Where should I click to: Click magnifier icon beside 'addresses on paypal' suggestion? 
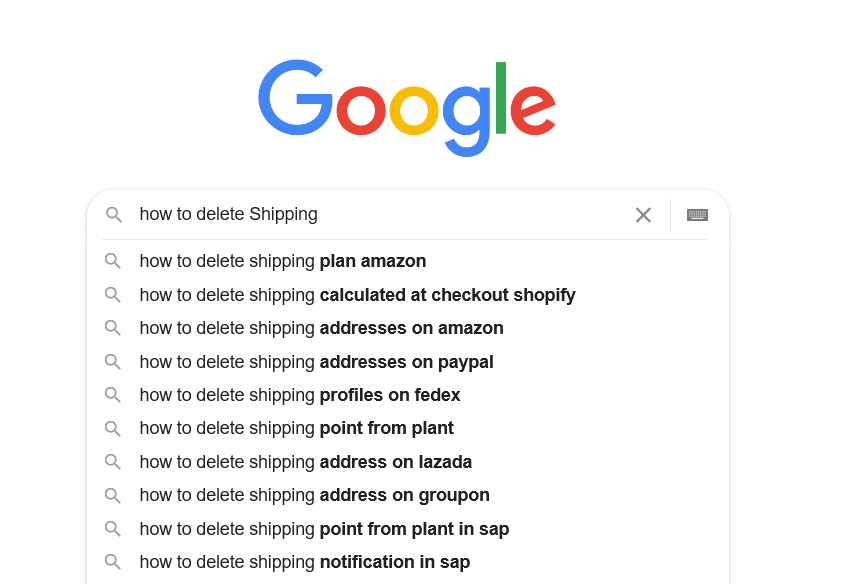pyautogui.click(x=113, y=362)
